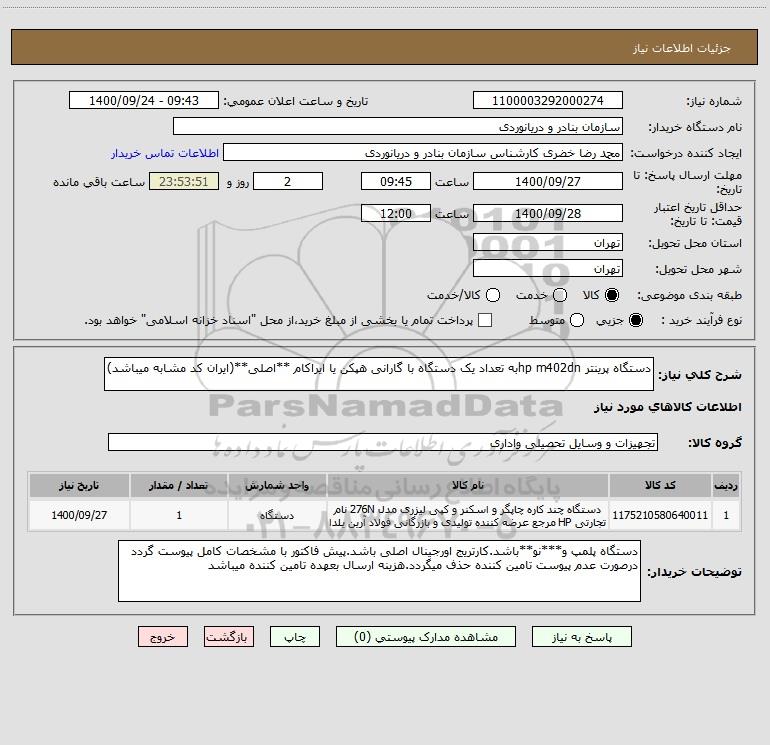This screenshot has height=745, width=770.
Task: Click the request creator field مجد رضا خضری
Action: click(x=423, y=152)
